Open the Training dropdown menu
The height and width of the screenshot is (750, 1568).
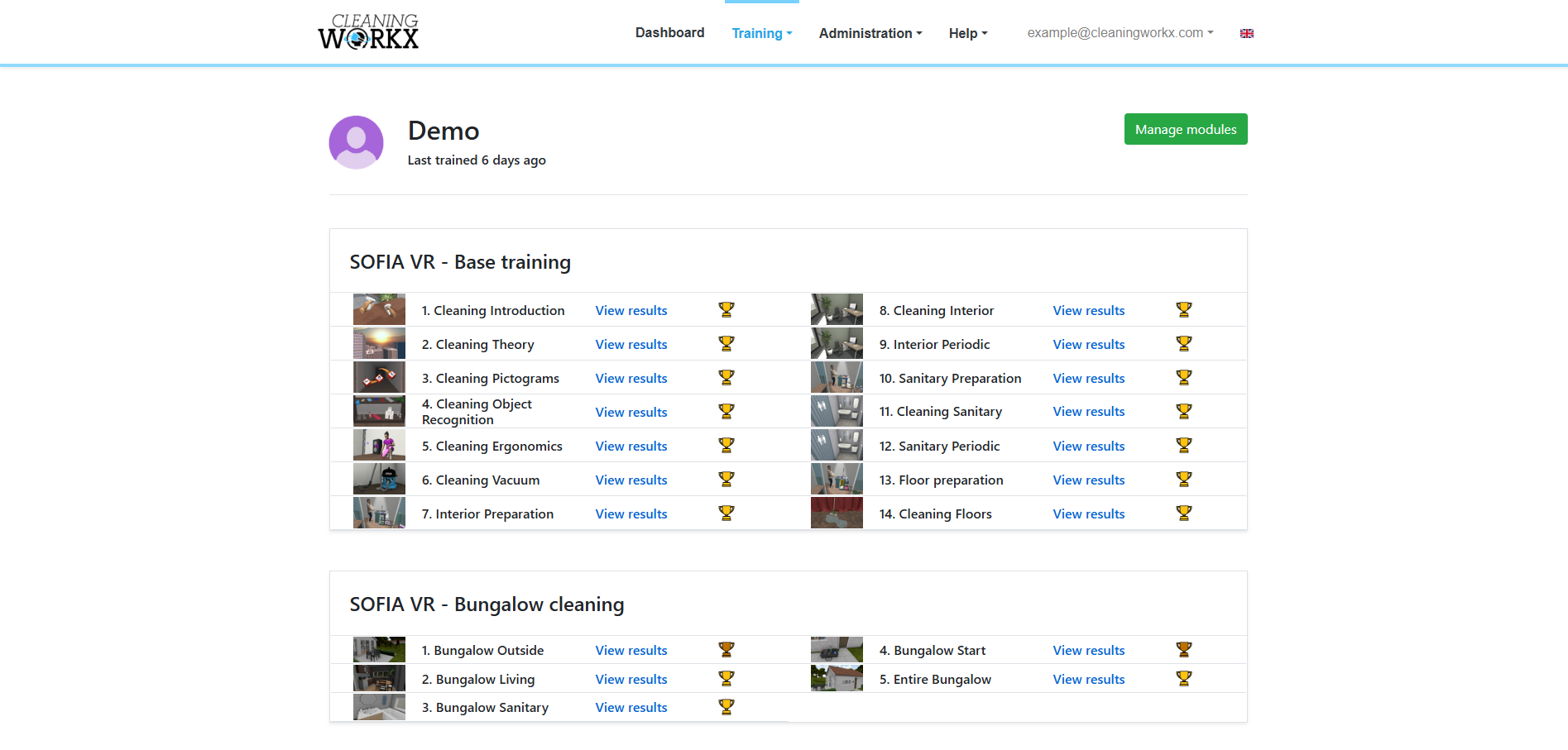762,33
